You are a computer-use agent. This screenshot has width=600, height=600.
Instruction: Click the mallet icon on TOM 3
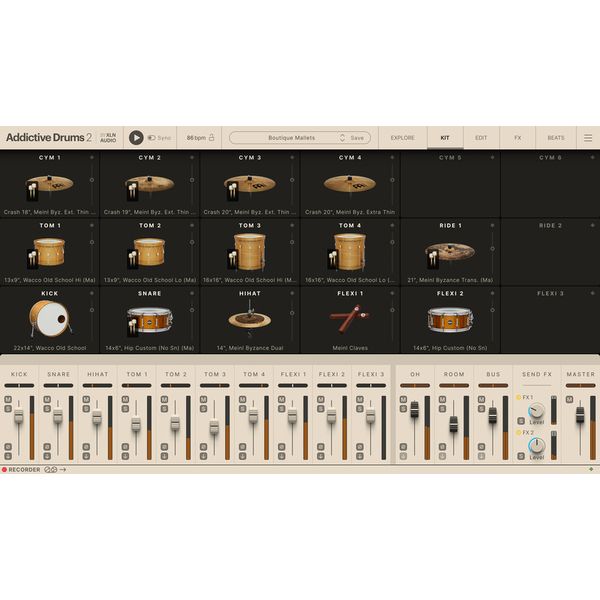[233, 259]
